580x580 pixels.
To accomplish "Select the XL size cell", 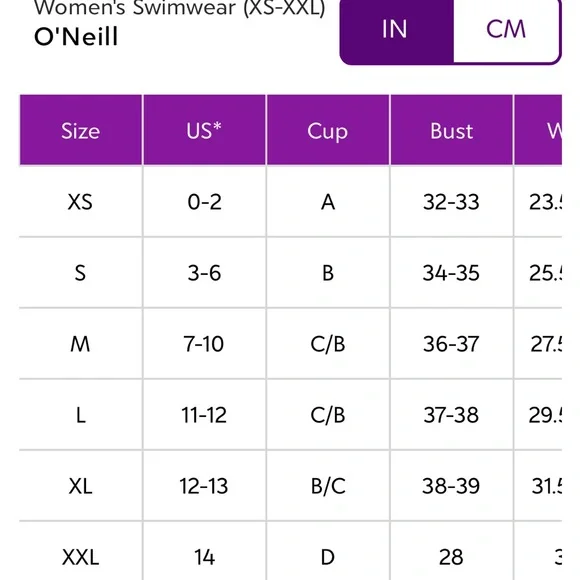I will point(80,486).
